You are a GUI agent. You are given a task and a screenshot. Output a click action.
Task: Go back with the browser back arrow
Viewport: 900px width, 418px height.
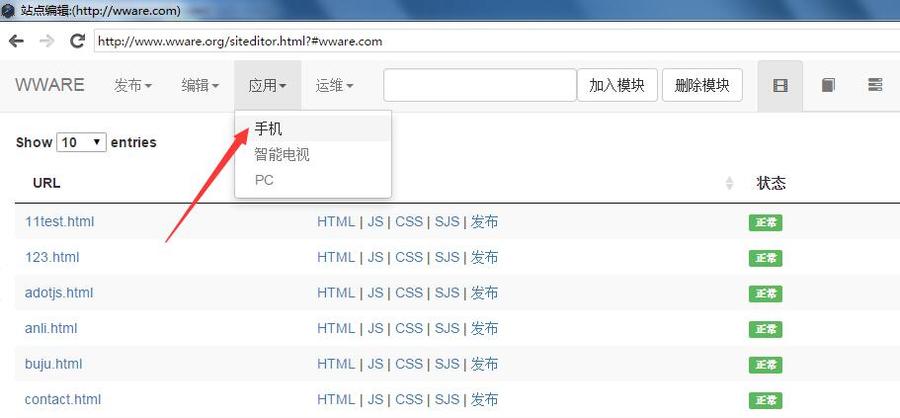click(16, 41)
